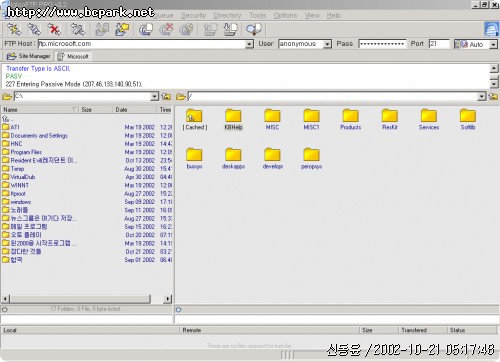This screenshot has width=500, height=362.
Task: Click the FTP Host input field
Action: pyautogui.click(x=141, y=44)
